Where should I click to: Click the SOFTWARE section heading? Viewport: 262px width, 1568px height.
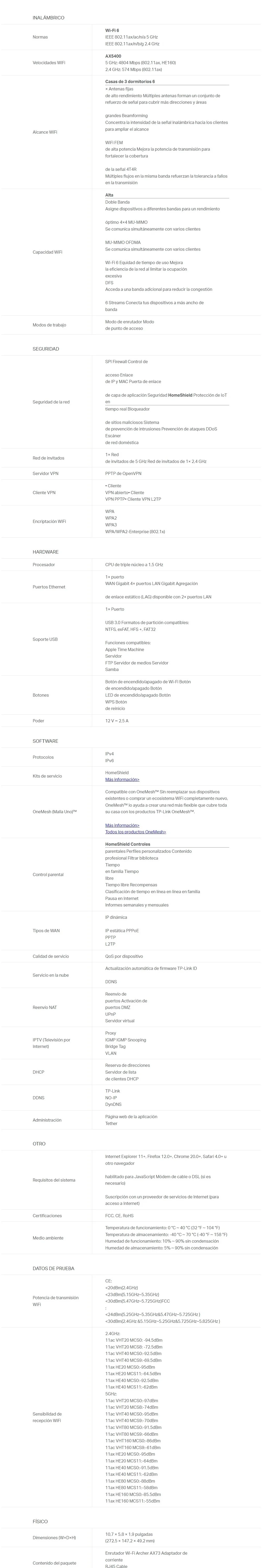(46, 741)
